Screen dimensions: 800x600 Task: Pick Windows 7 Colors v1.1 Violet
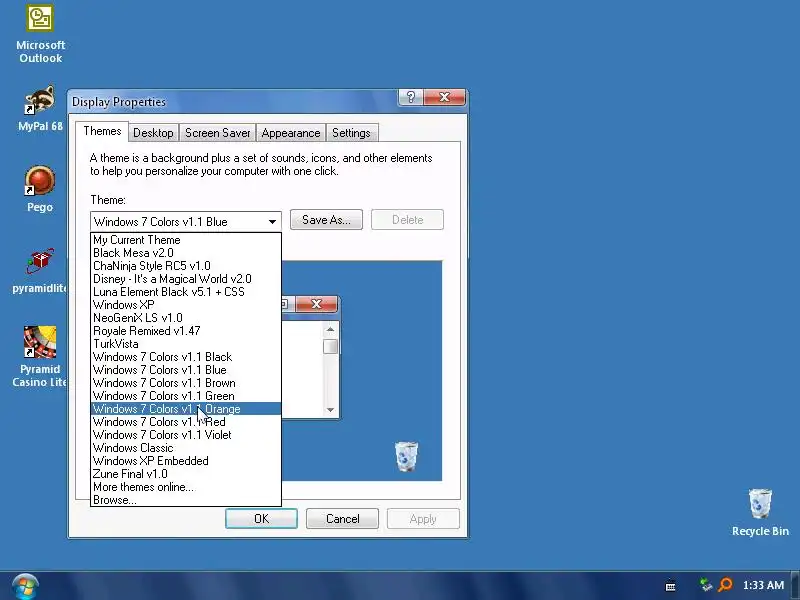(186, 435)
